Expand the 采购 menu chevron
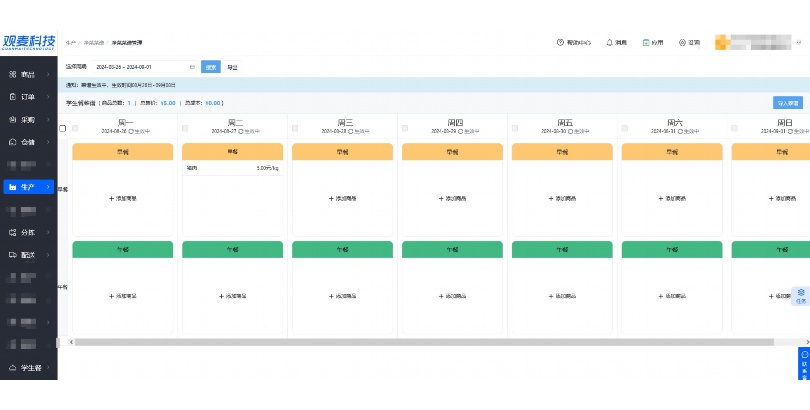 pos(48,119)
